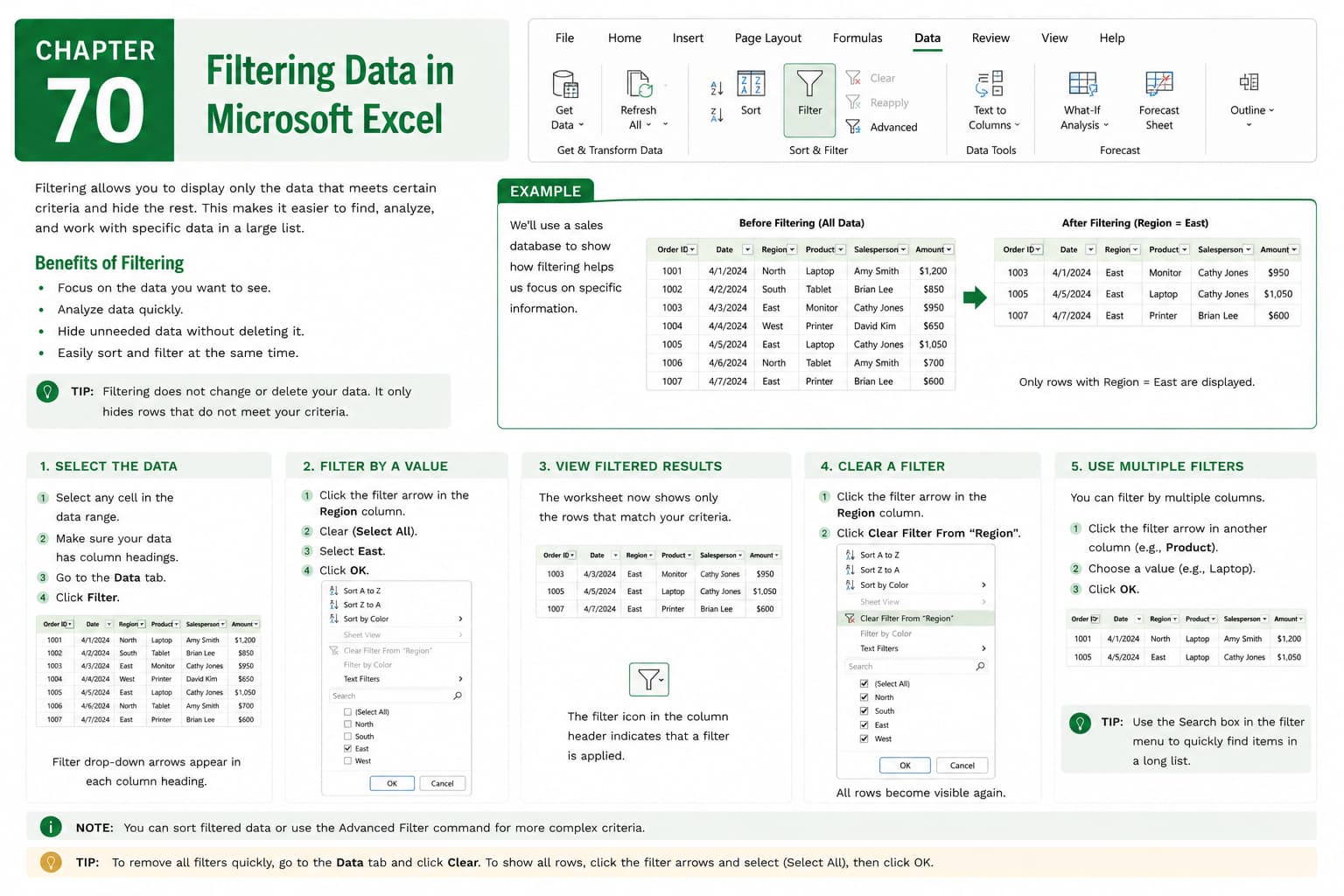The image size is (1344, 896).
Task: Click the Get Data database icon
Action: [x=565, y=85]
